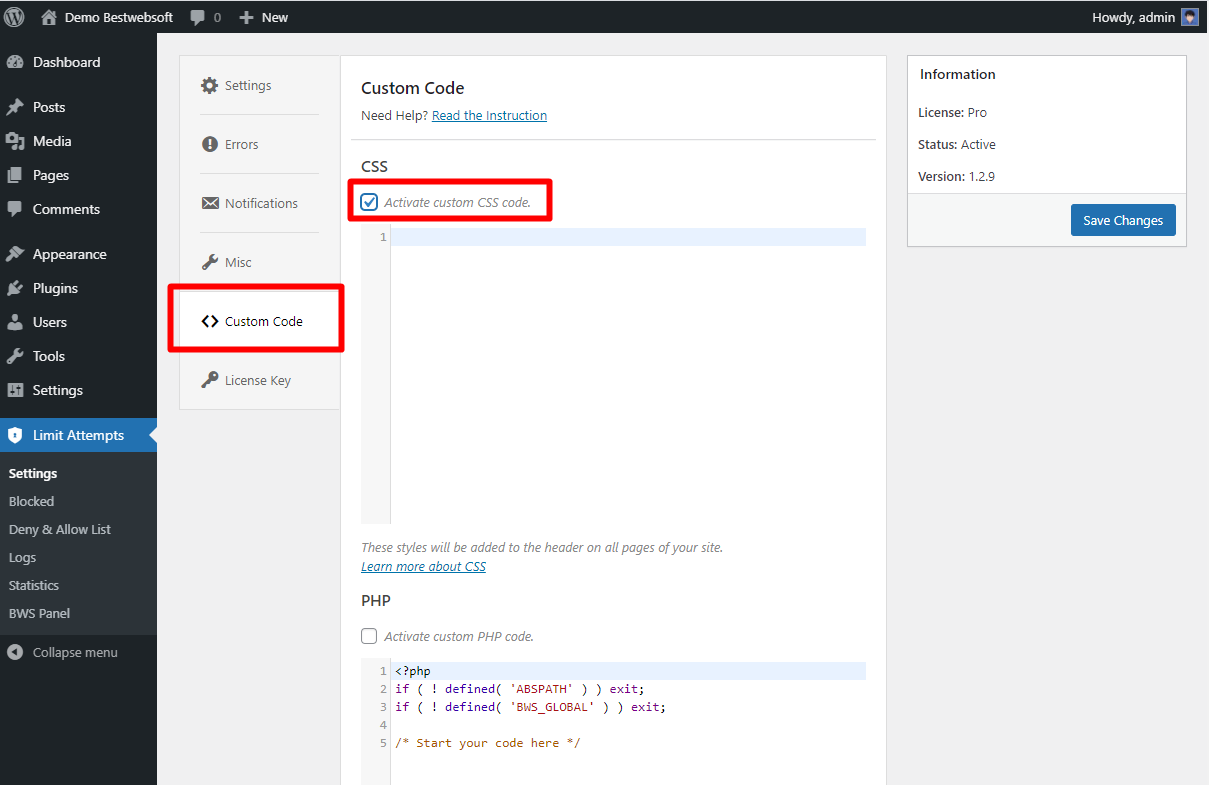Click the Collapse menu arrow icon

pyautogui.click(x=15, y=652)
